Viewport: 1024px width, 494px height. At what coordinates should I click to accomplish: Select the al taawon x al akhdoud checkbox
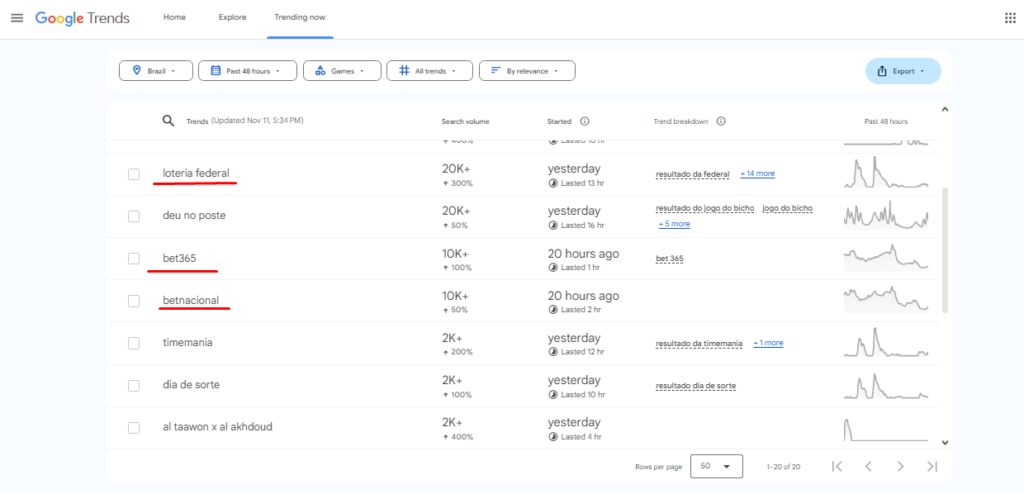(x=134, y=428)
